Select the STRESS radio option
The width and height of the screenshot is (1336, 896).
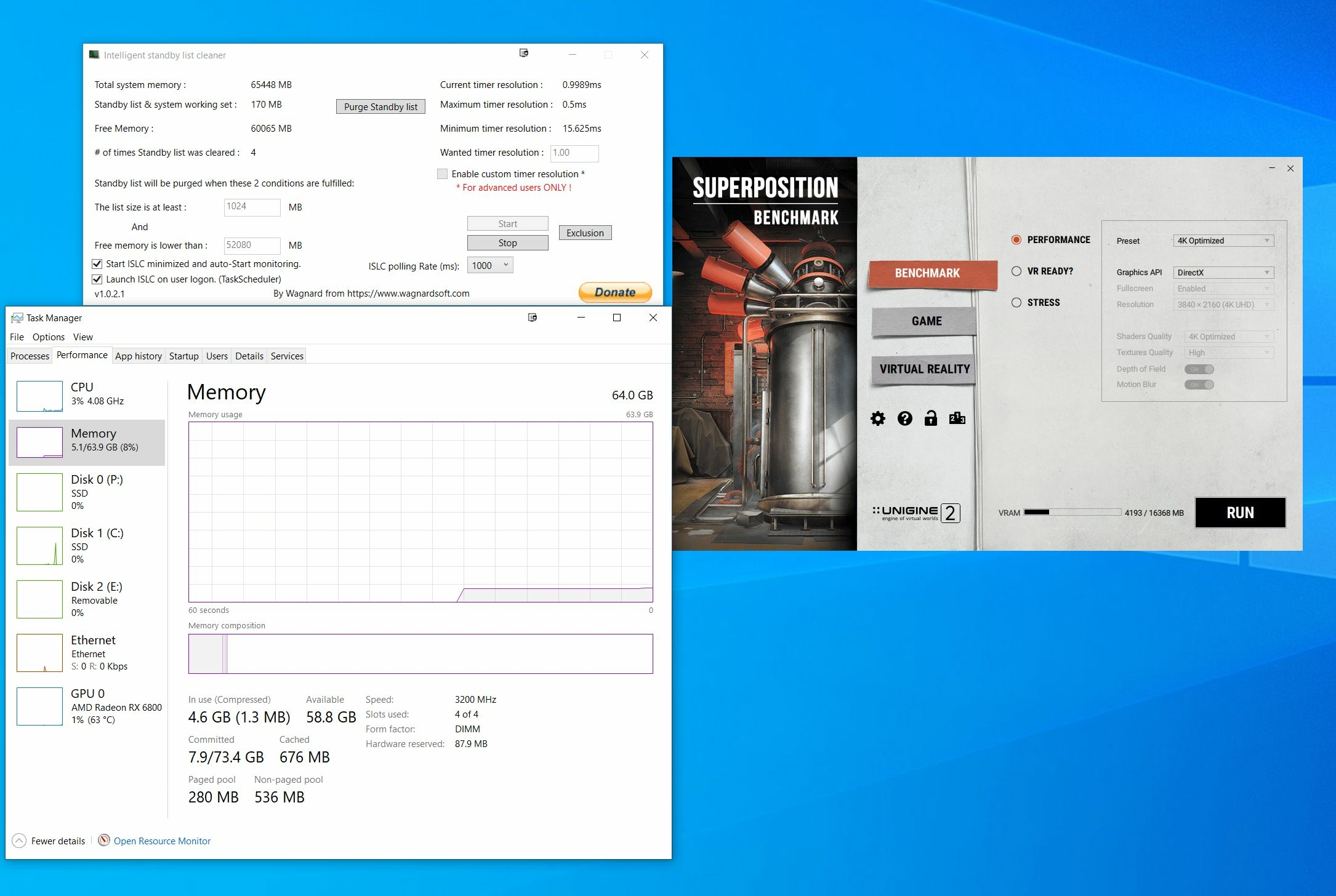point(1016,302)
